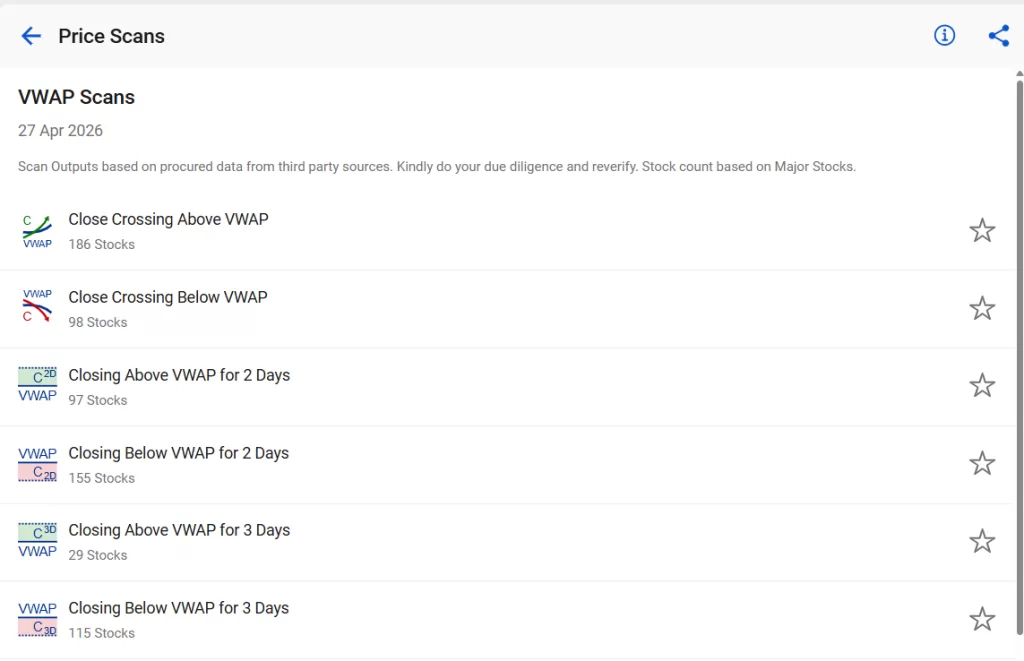Click the Closing Below VWAP for 2 Days icon
This screenshot has height=661, width=1024.
37,463
